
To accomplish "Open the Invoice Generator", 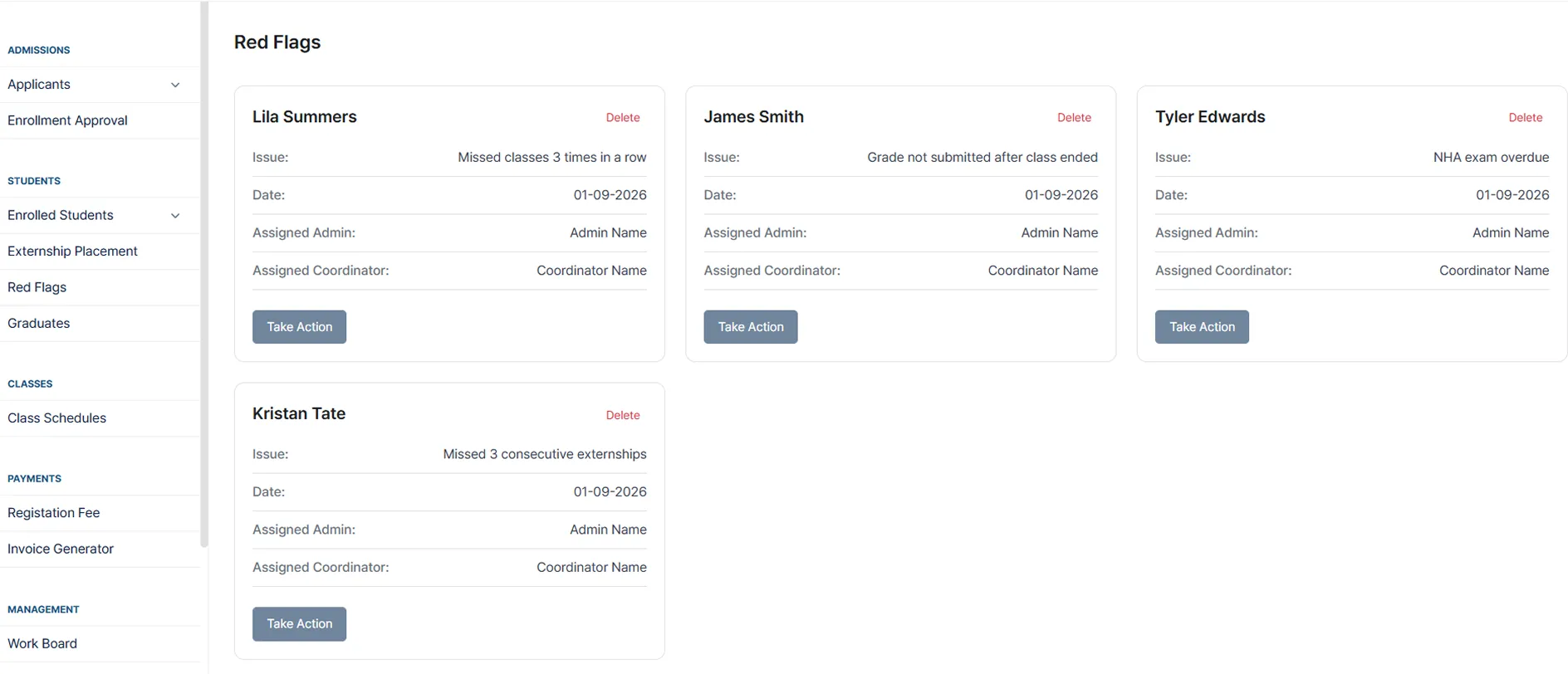I will [60, 549].
